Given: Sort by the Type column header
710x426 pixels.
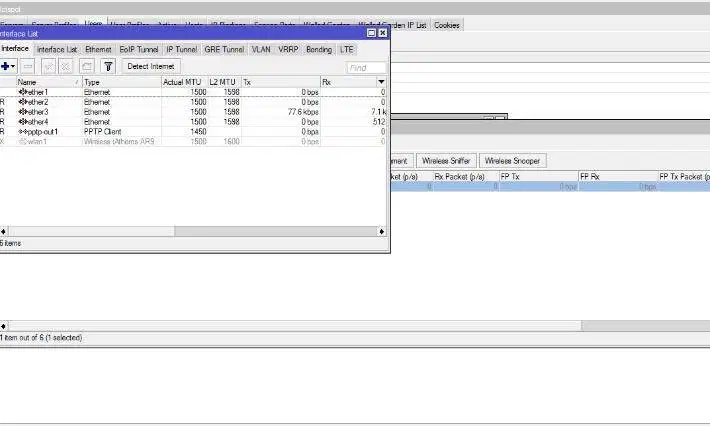Looking at the screenshot, I should click(121, 82).
